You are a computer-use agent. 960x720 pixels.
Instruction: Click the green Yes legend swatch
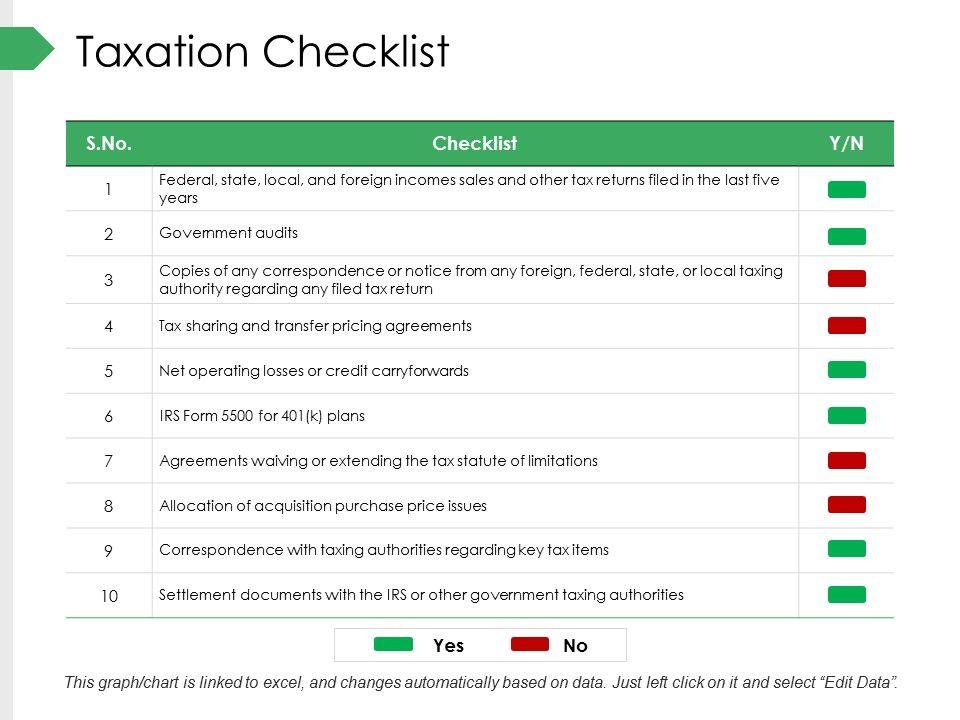click(393, 645)
